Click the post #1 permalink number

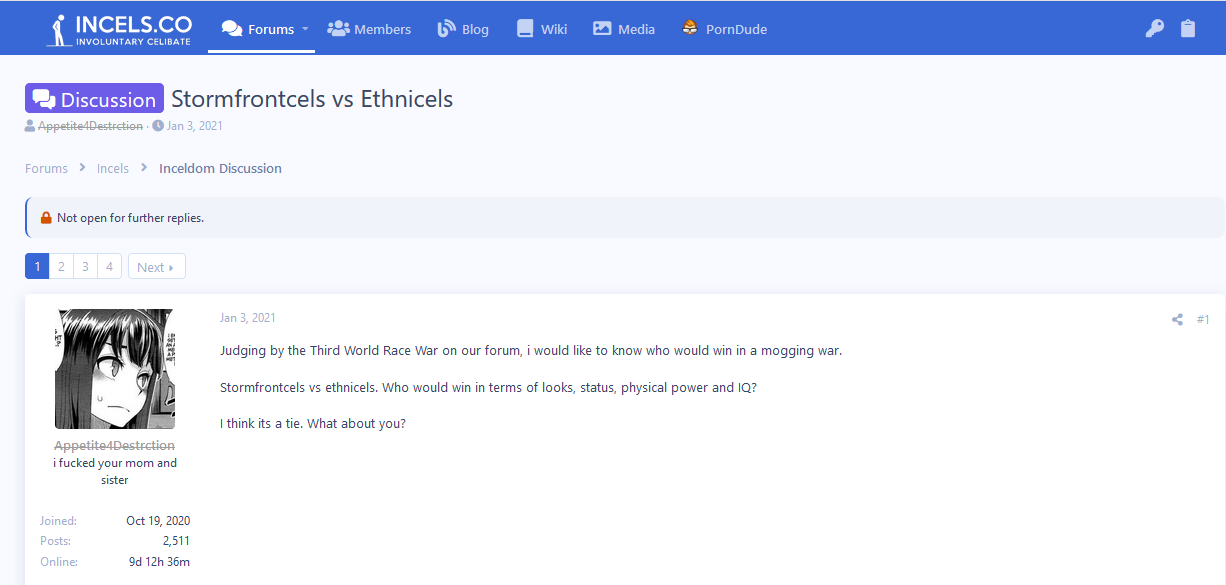coord(1203,320)
